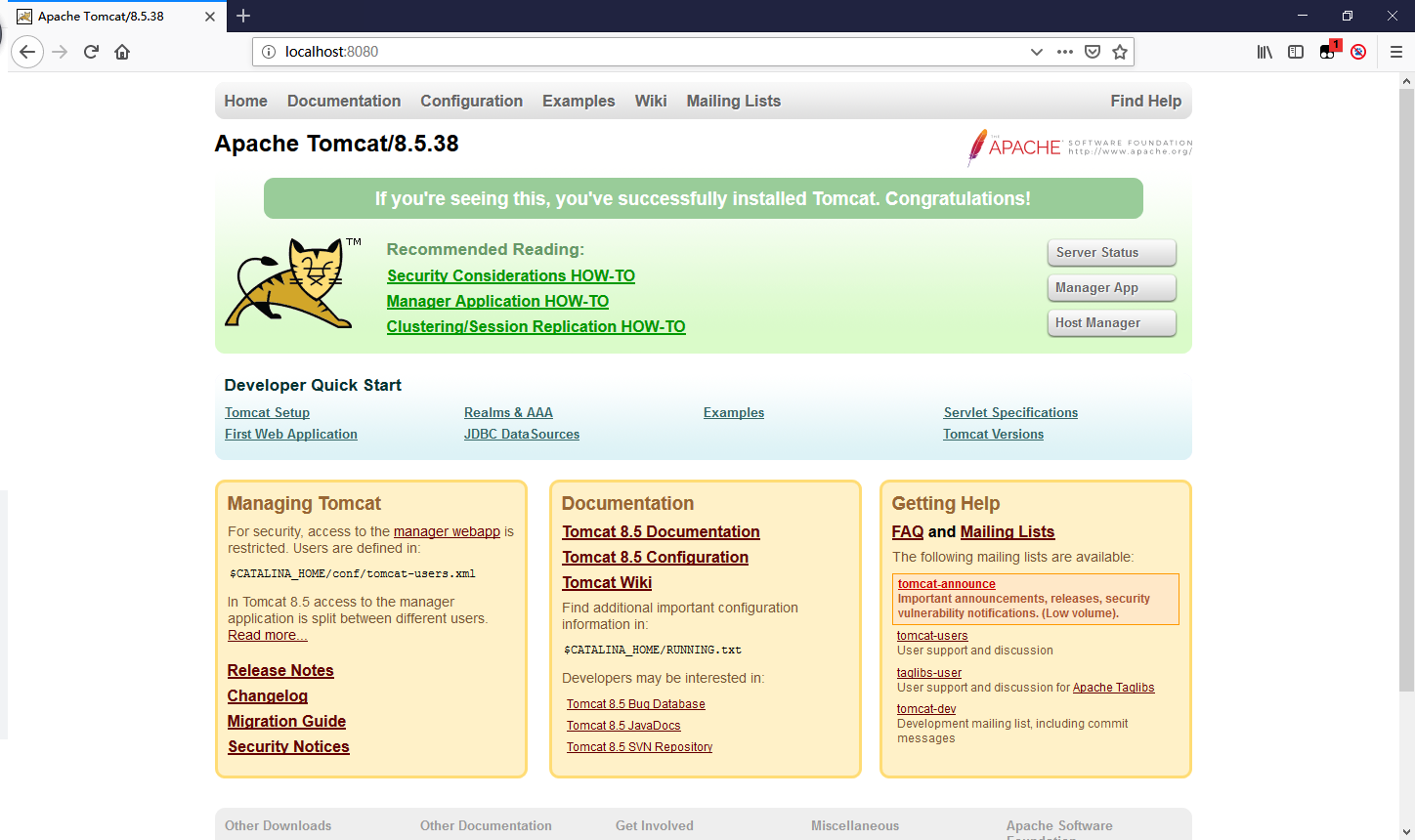Open Security Considerations HOW-TO link
The width and height of the screenshot is (1415, 840).
tap(511, 275)
